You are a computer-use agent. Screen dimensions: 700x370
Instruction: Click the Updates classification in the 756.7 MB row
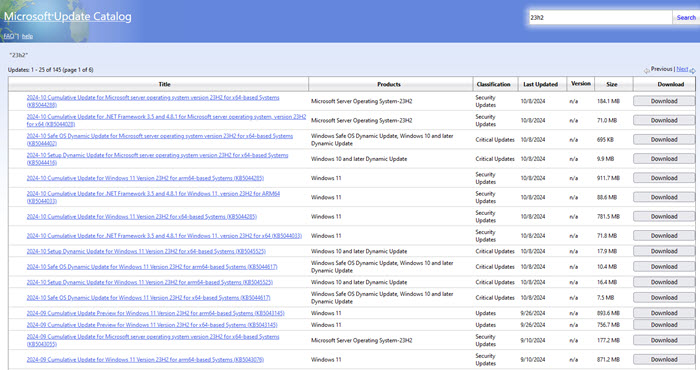click(x=485, y=324)
